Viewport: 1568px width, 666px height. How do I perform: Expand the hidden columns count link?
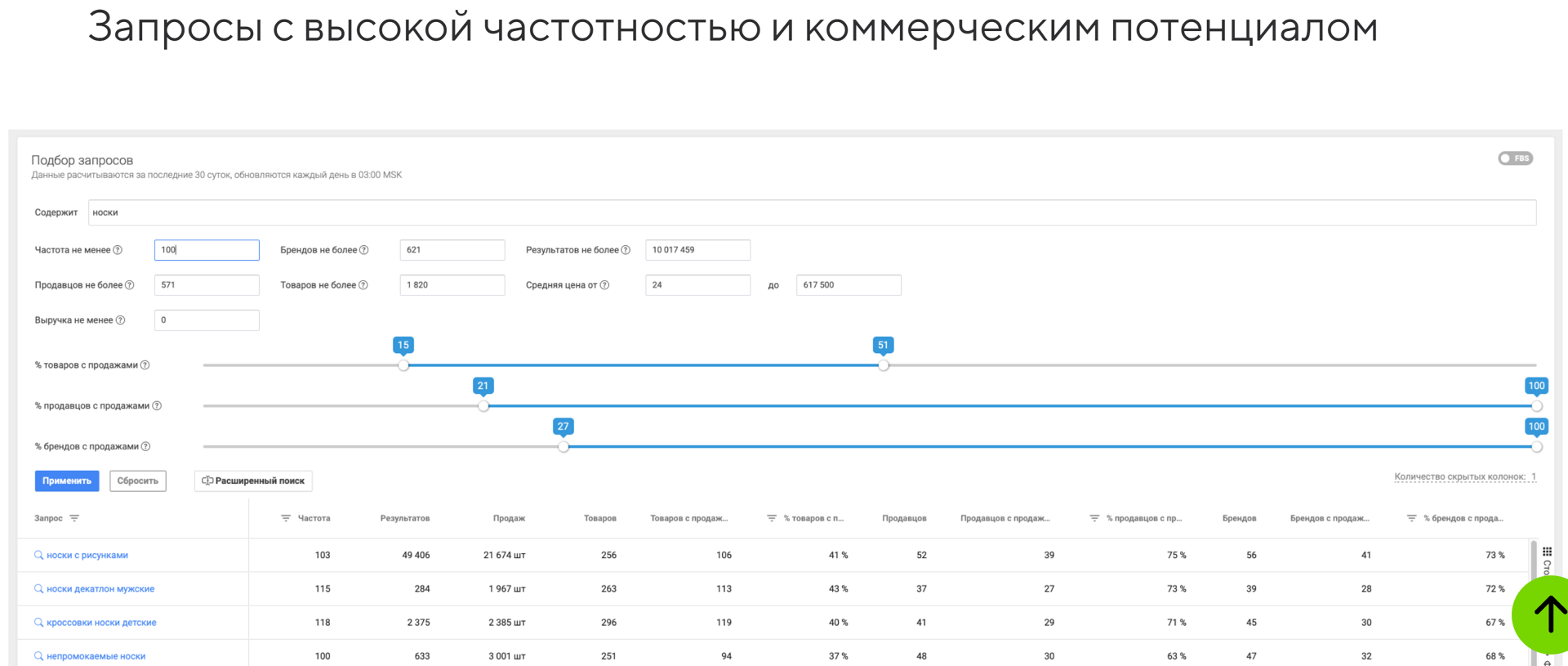coord(1464,477)
